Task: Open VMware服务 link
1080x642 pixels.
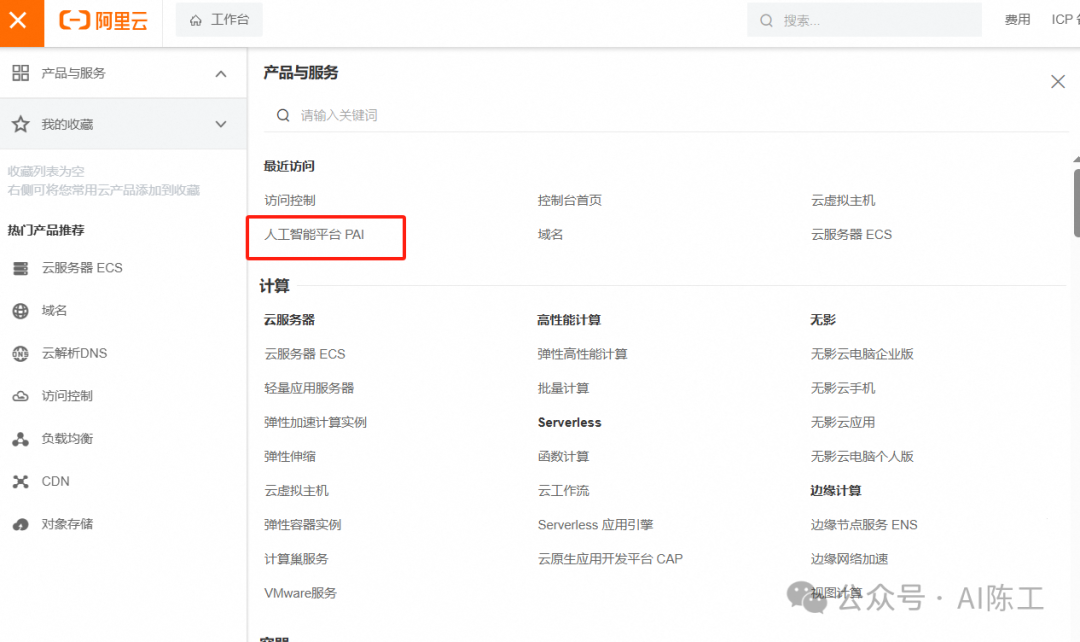Action: pyautogui.click(x=300, y=593)
